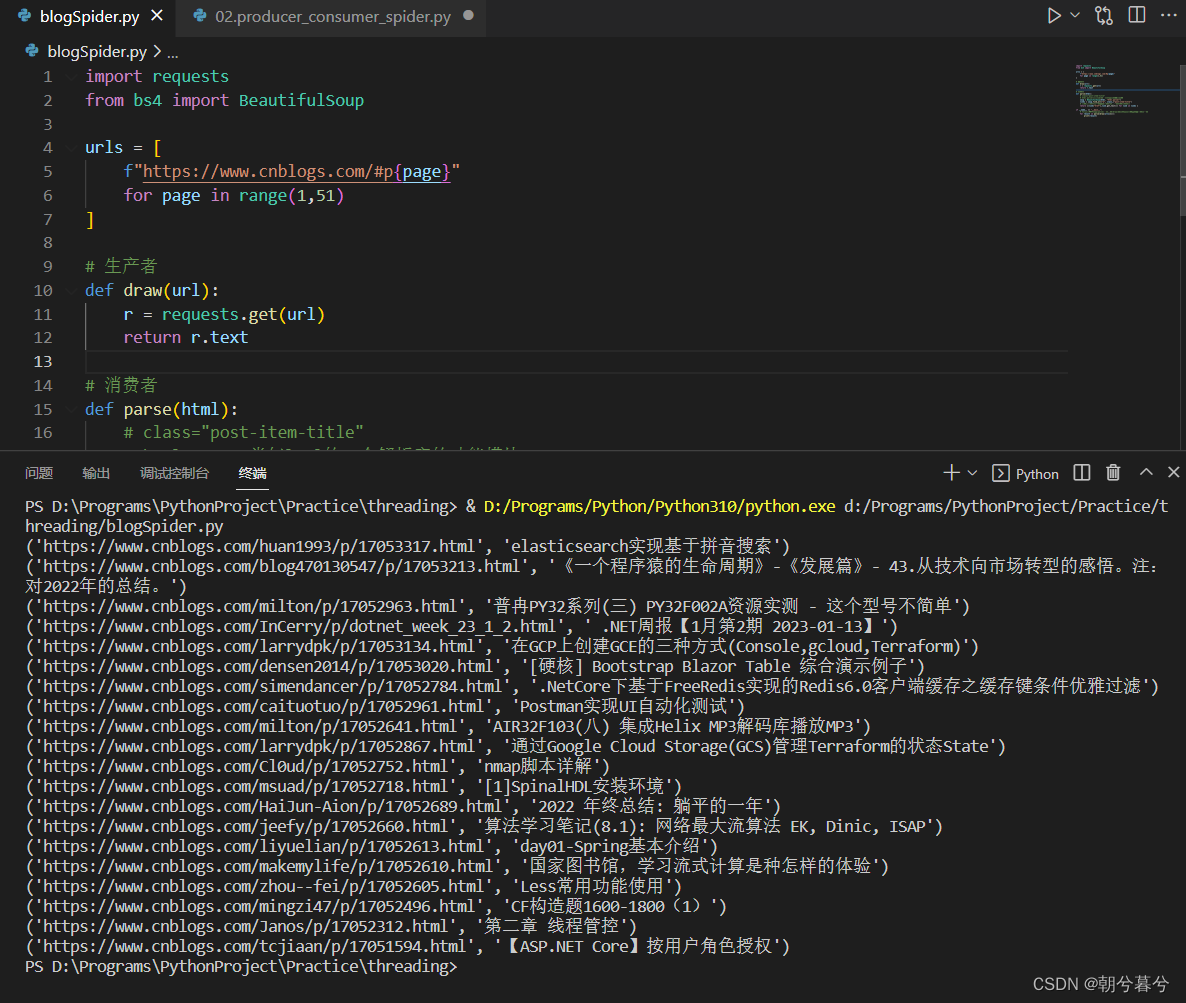Open source control changes icon
The width and height of the screenshot is (1186, 1003).
pyautogui.click(x=1104, y=16)
